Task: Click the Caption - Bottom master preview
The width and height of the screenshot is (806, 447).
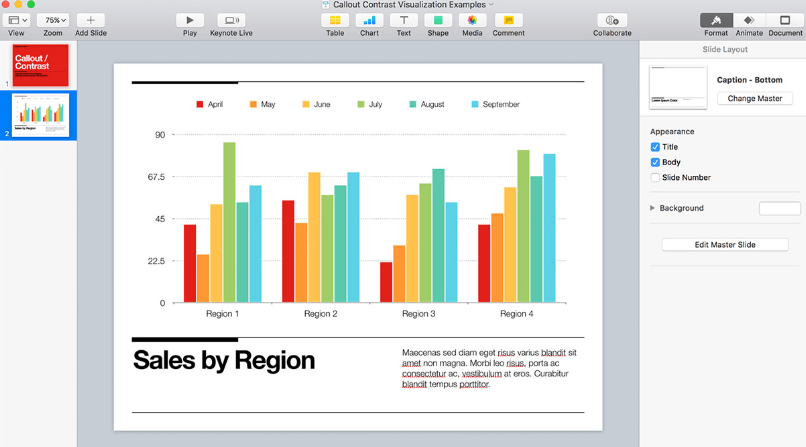Action: (x=678, y=87)
